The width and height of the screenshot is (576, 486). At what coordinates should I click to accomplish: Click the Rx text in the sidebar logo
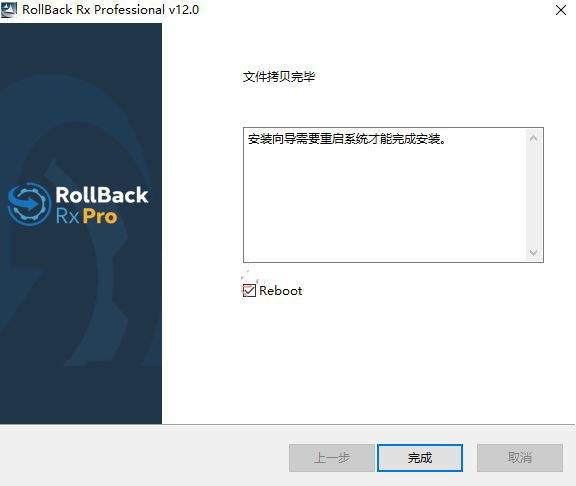pyautogui.click(x=68, y=216)
